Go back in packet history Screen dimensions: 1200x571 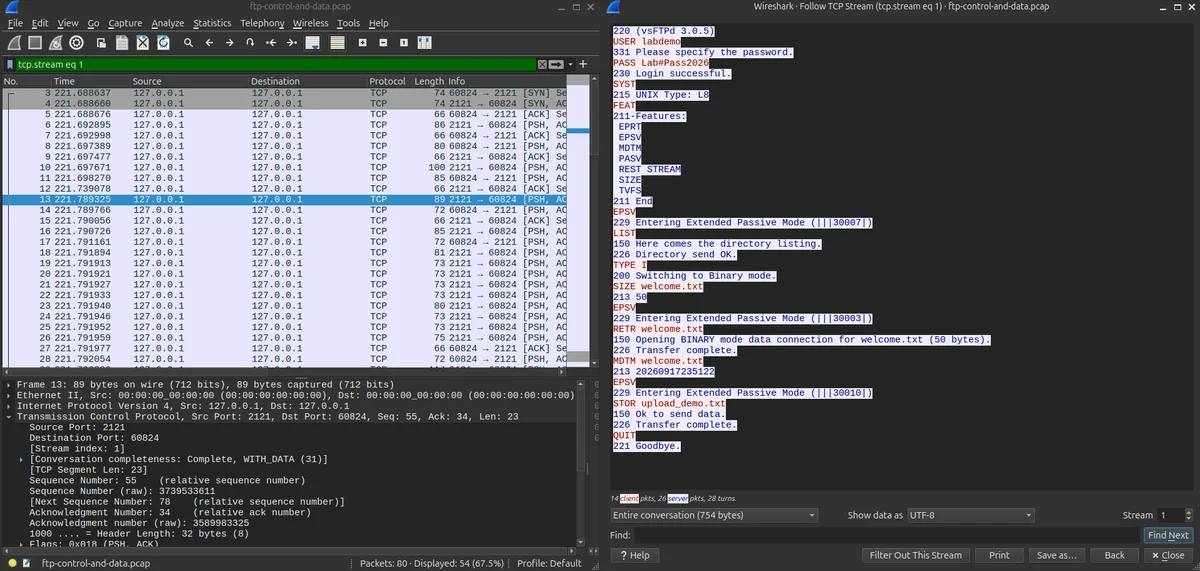pos(209,43)
